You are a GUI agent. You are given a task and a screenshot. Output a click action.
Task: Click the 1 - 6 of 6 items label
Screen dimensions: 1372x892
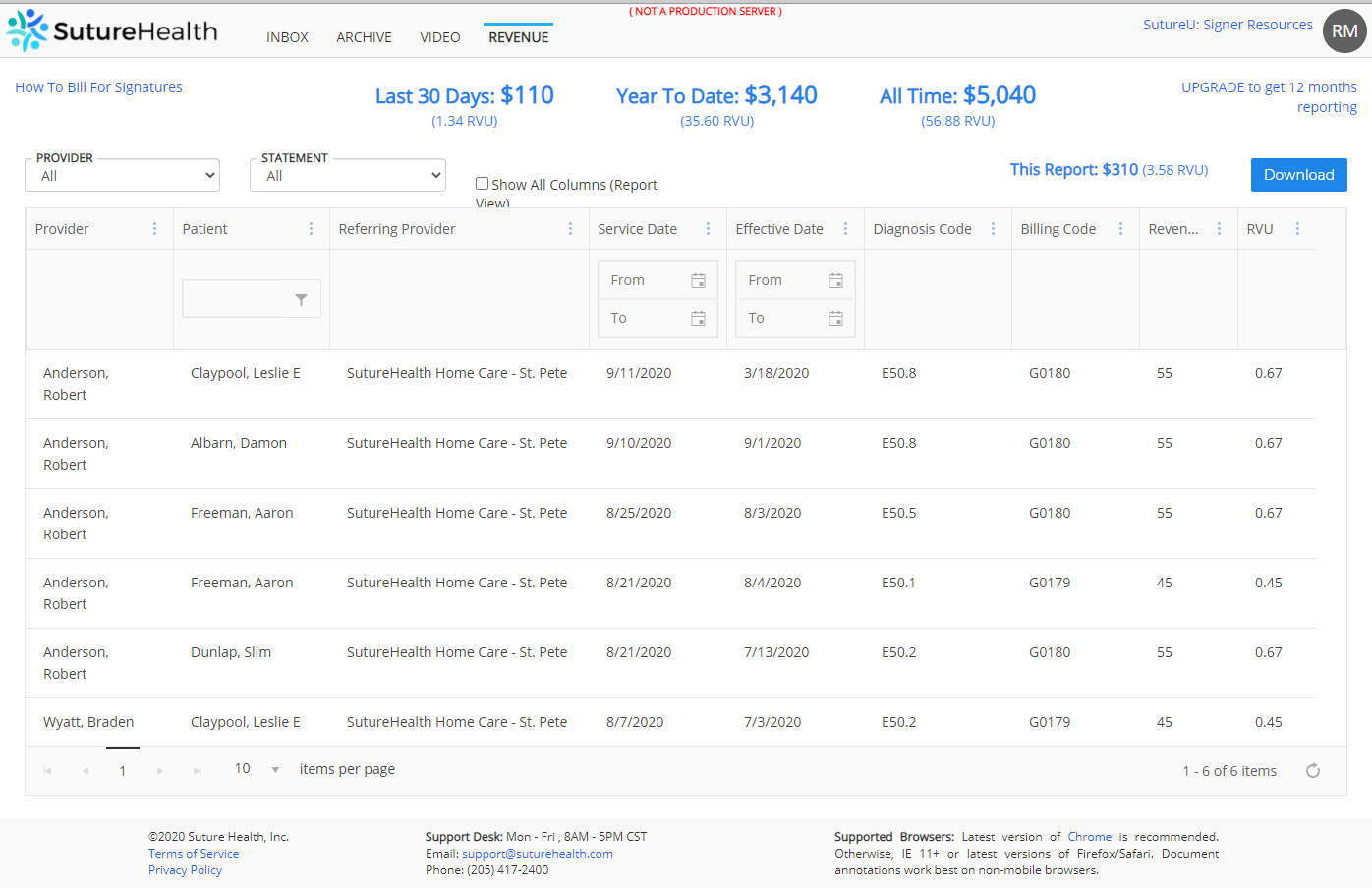point(1229,771)
